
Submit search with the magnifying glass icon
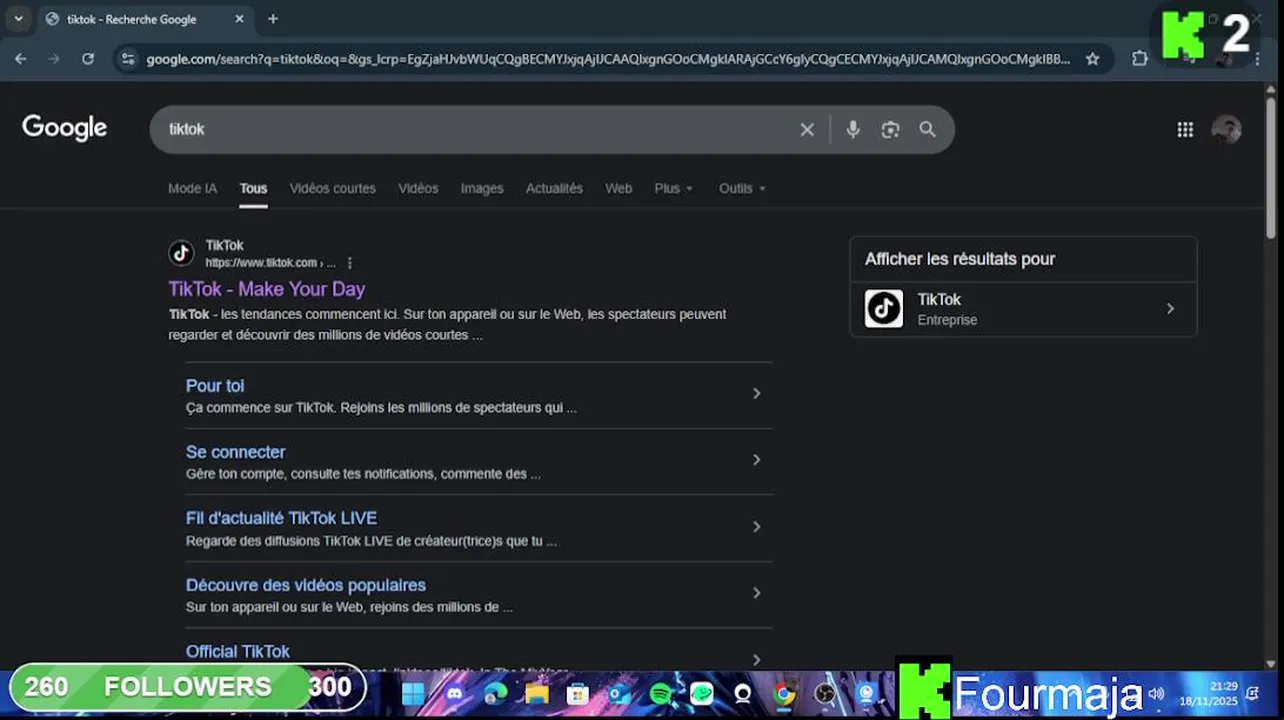(x=928, y=129)
